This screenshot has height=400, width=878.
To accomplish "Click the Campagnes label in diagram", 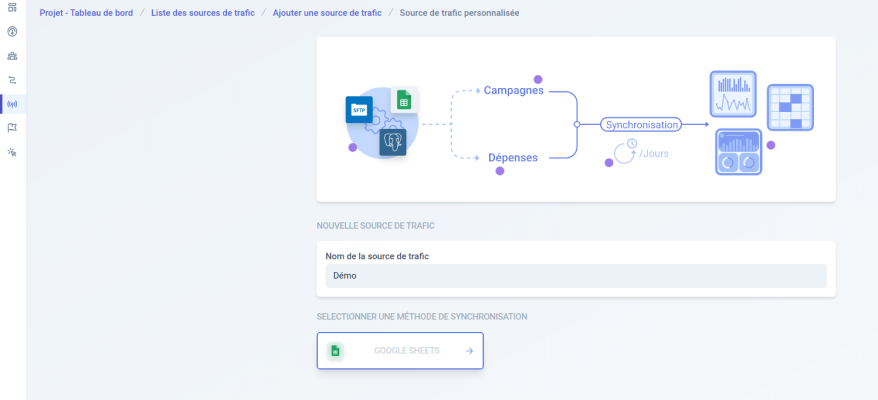I will (x=513, y=90).
